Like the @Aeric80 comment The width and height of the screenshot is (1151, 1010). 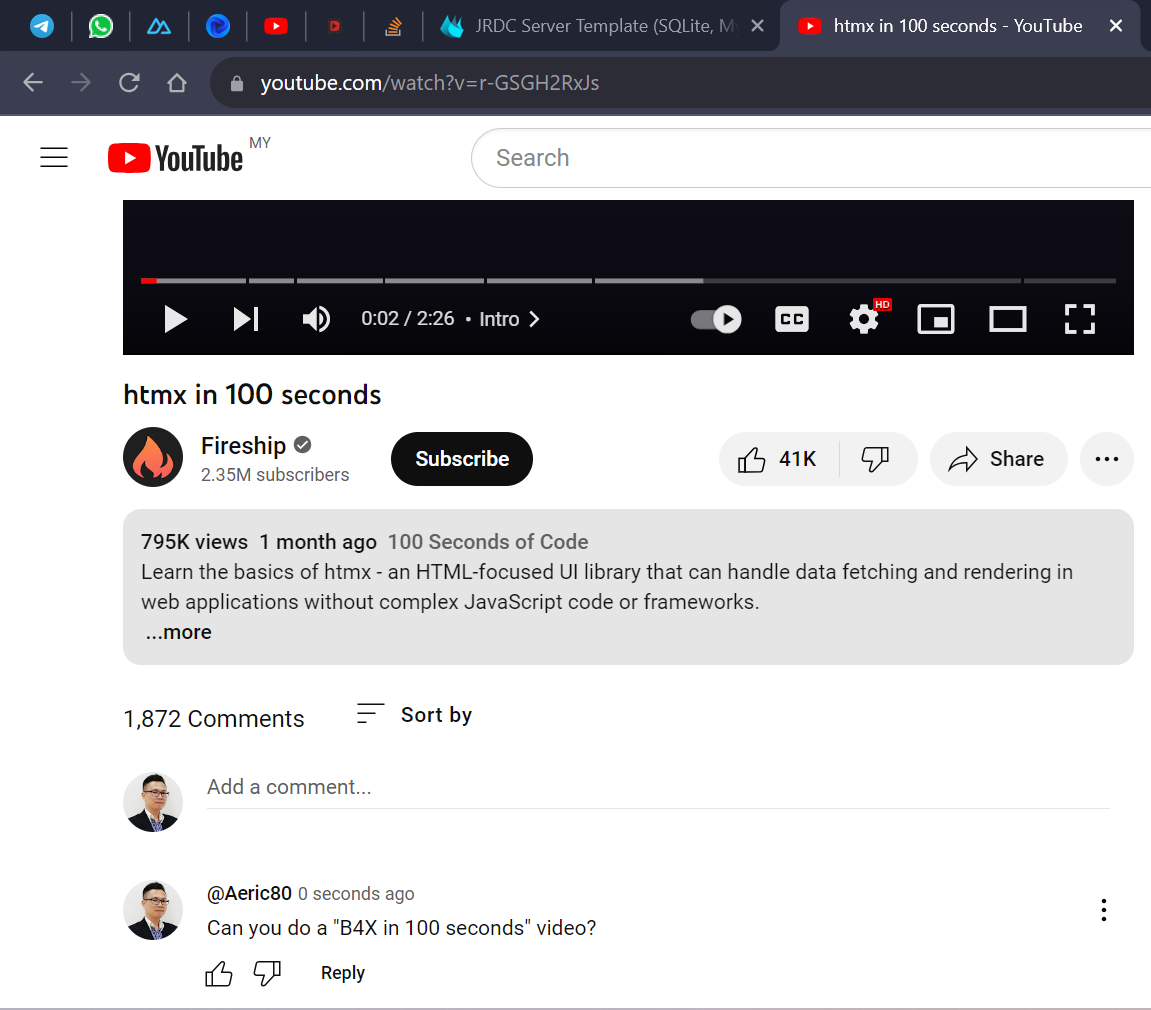[x=219, y=973]
